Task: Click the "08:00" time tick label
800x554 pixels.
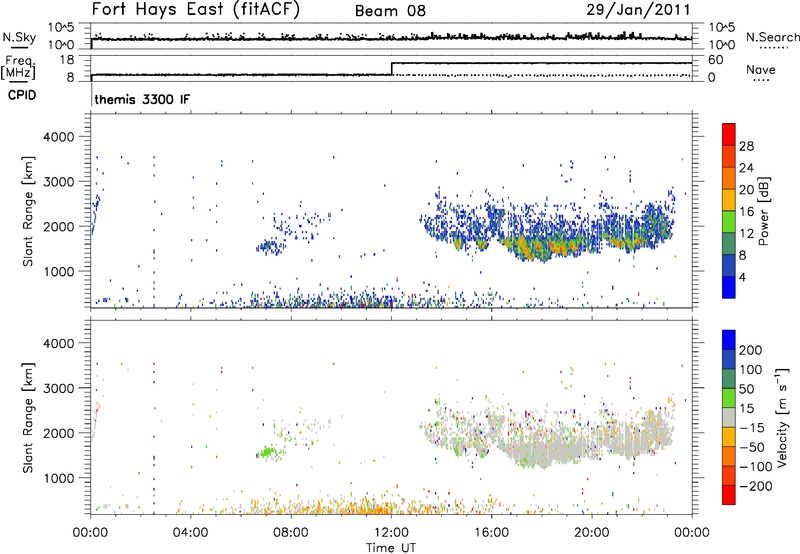Action: [x=291, y=532]
